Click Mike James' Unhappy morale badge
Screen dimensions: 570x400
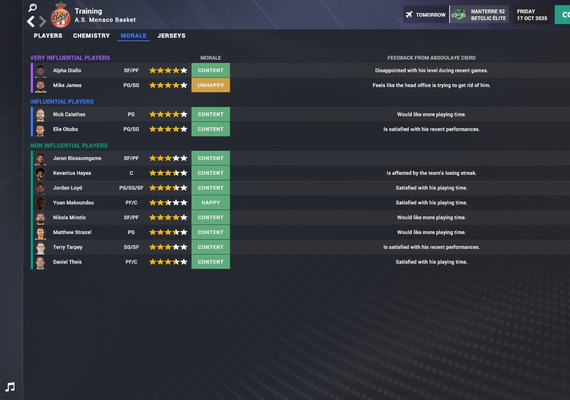[210, 85]
